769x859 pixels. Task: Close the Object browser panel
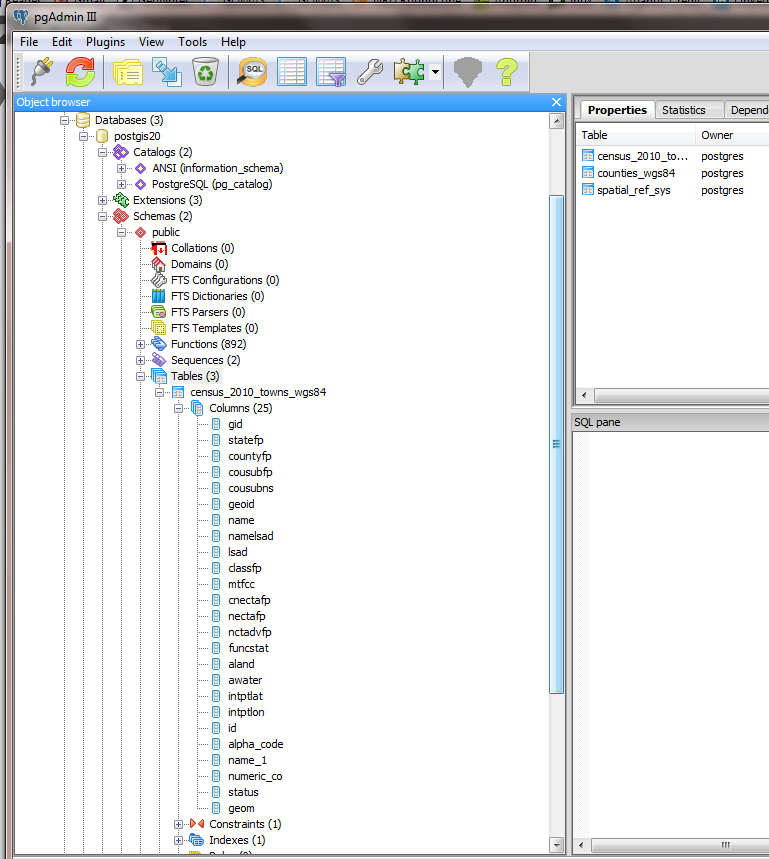click(556, 102)
